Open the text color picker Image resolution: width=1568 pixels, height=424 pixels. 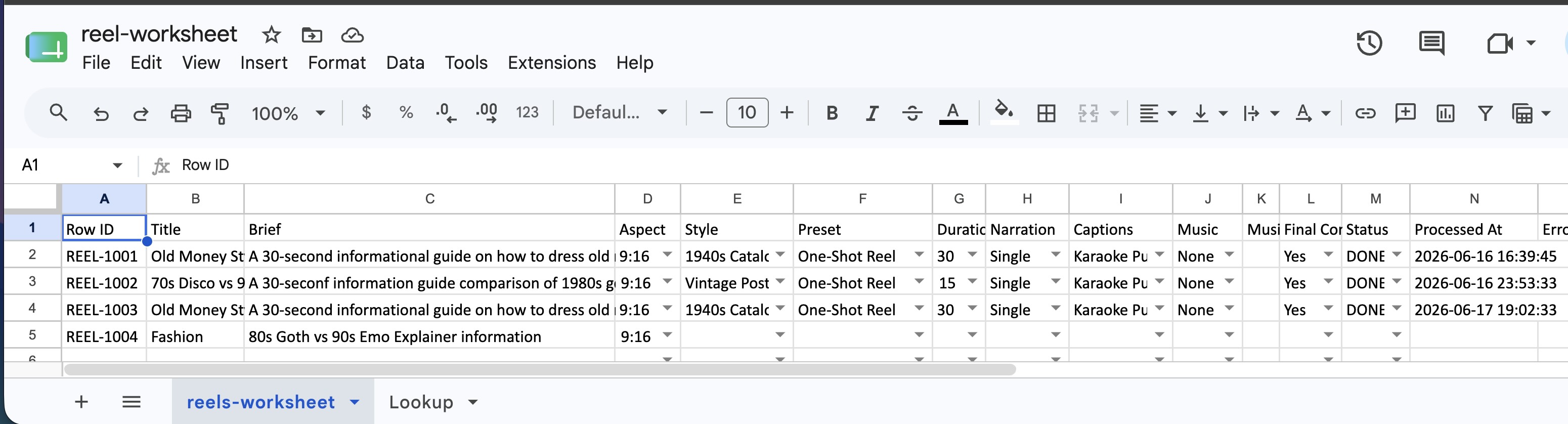953,113
